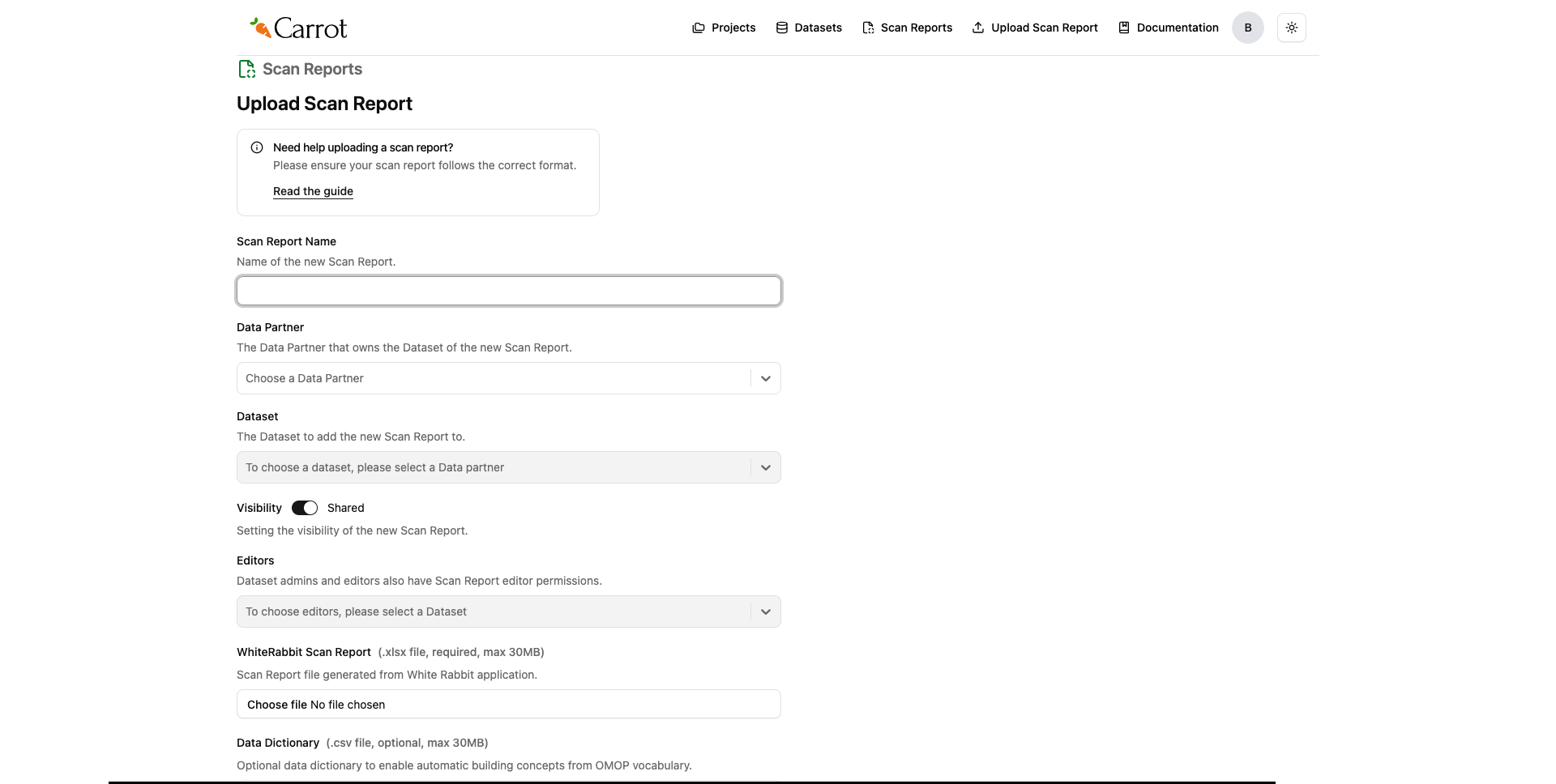Viewport: 1556px width, 784px height.
Task: Click the Carrot logo icon
Action: (259, 27)
